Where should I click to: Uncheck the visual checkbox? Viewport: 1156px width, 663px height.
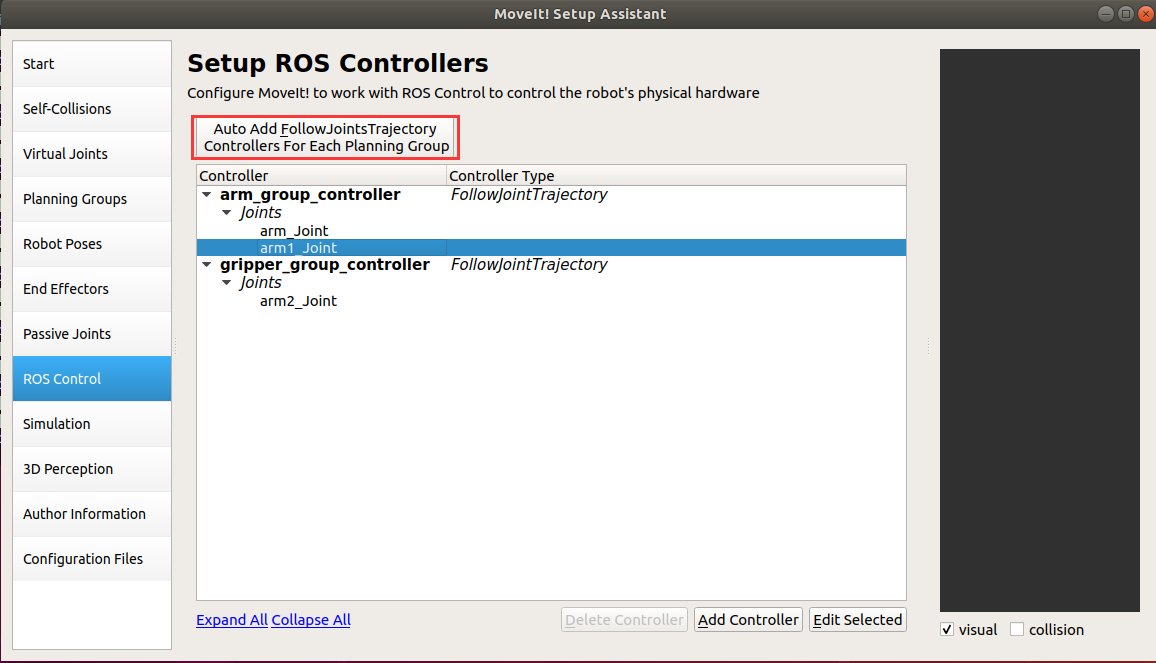click(x=947, y=630)
